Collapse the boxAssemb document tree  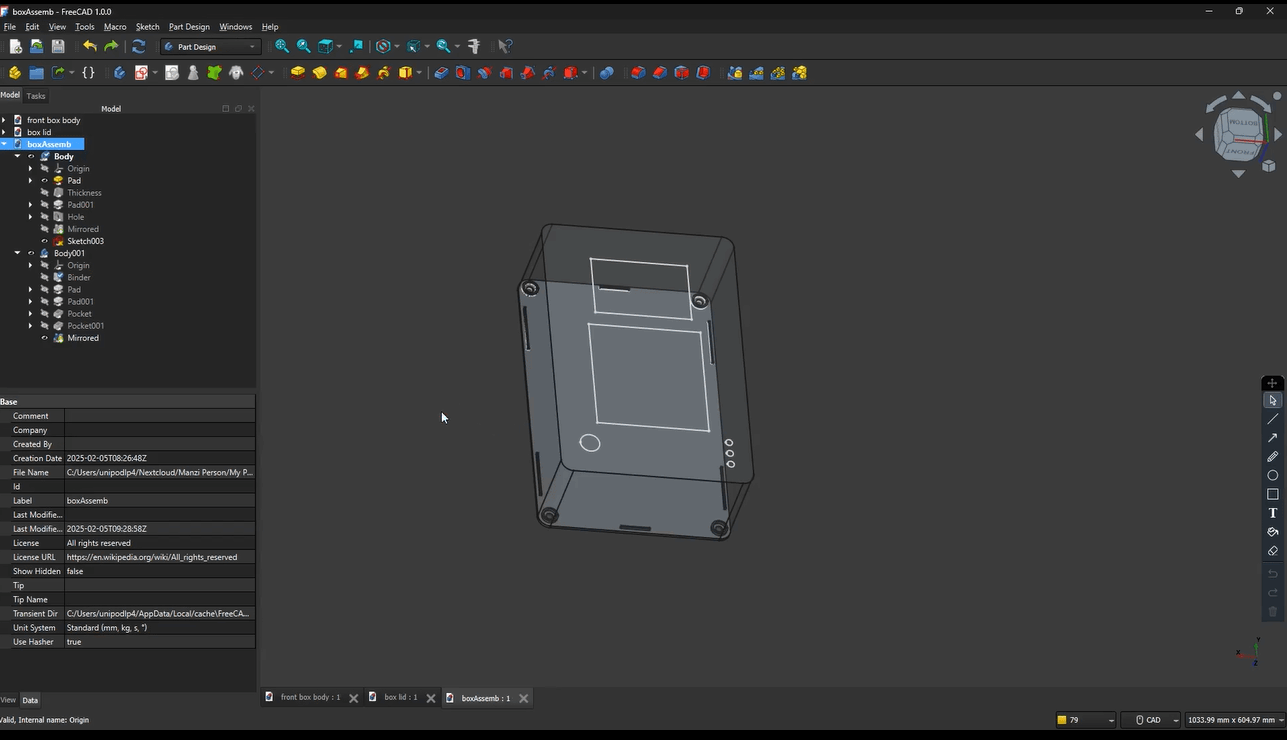tap(4, 144)
